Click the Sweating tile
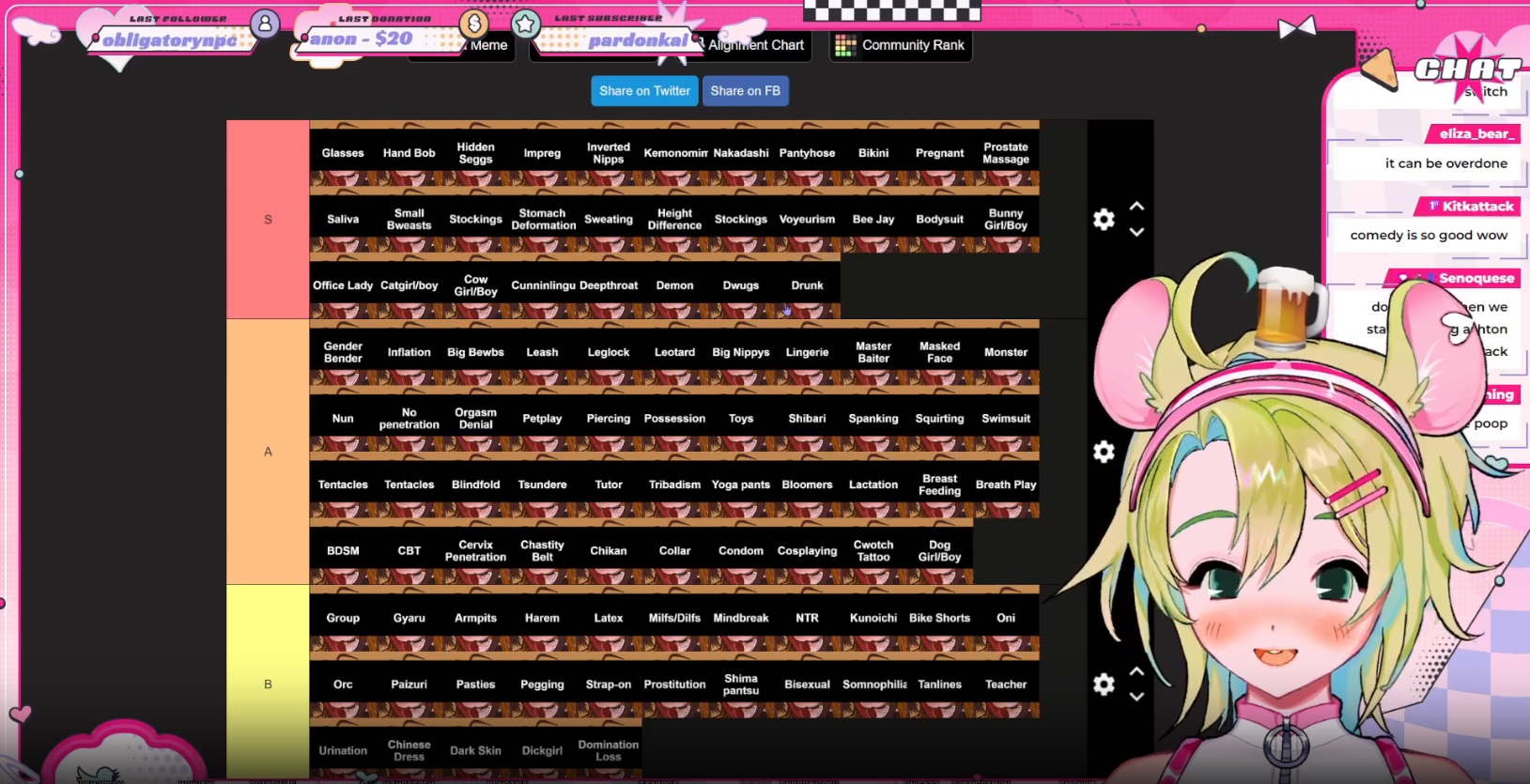 [x=609, y=220]
